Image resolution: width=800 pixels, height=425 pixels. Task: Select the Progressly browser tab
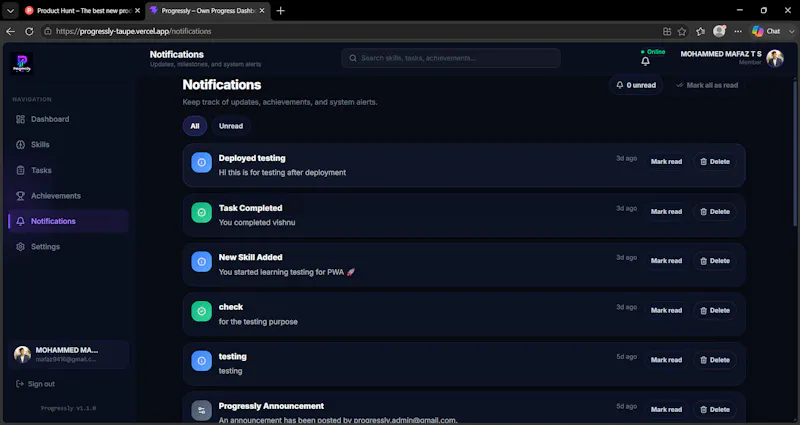208,10
